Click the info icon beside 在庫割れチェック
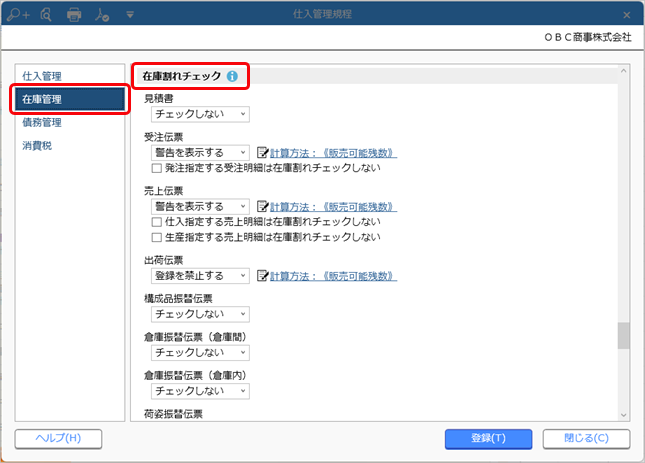 click(x=232, y=76)
